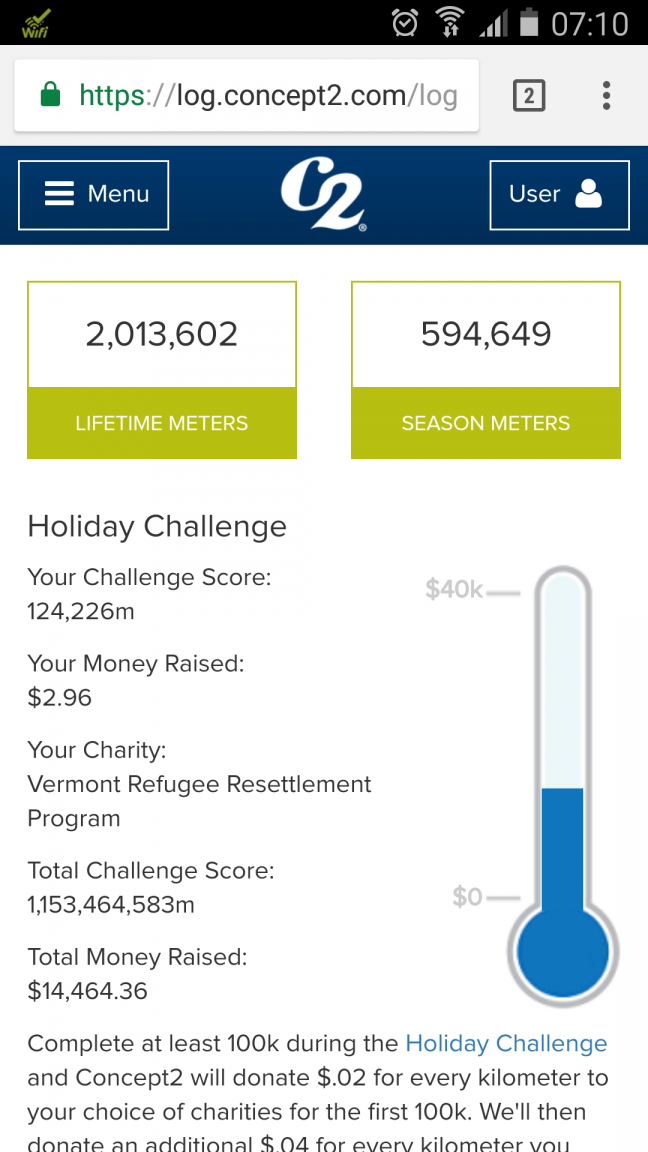Tap the green WiFi checkmark notification icon
This screenshot has height=1152, width=648.
point(36,23)
